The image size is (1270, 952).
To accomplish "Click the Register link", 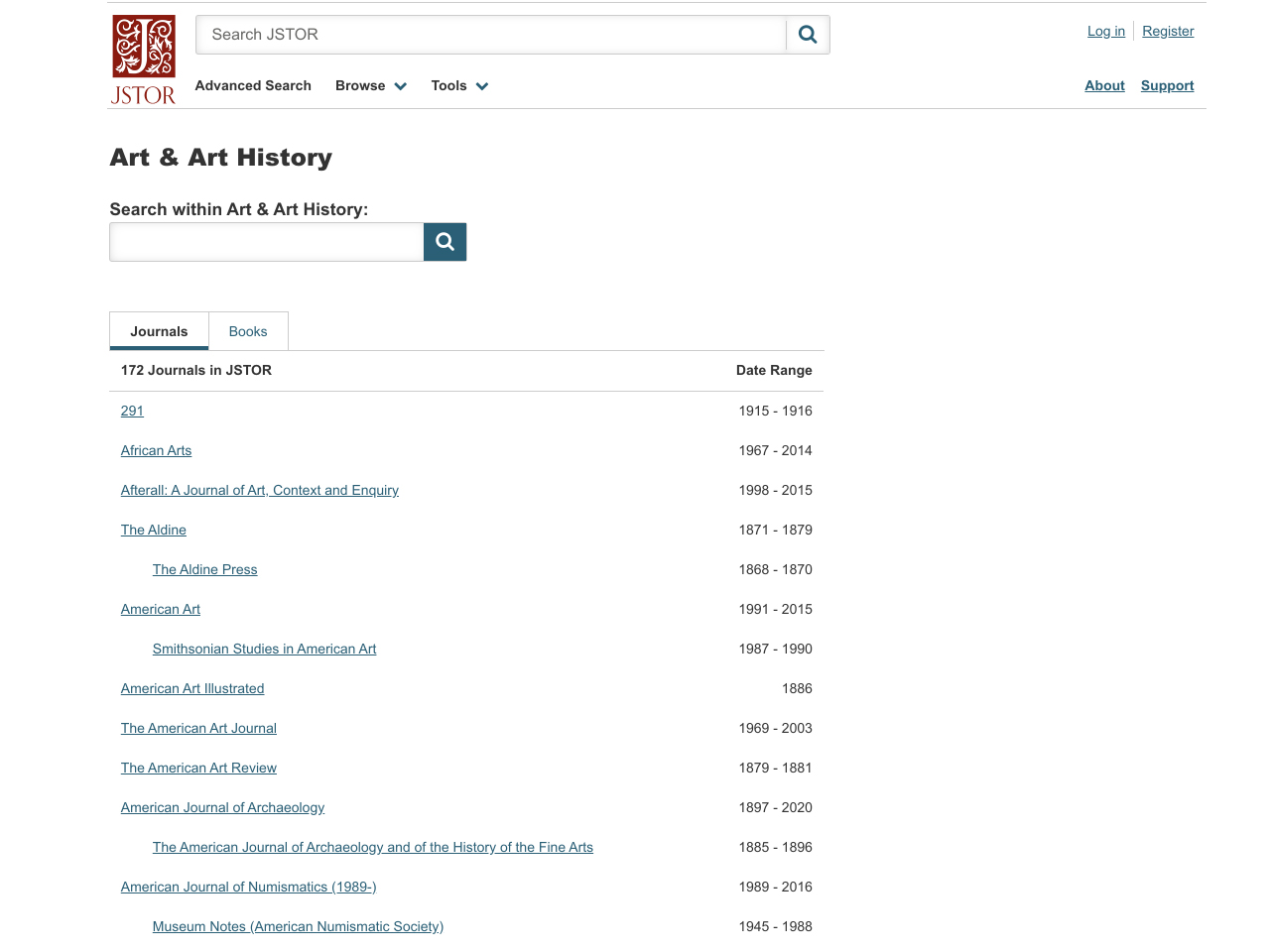I will pyautogui.click(x=1168, y=31).
